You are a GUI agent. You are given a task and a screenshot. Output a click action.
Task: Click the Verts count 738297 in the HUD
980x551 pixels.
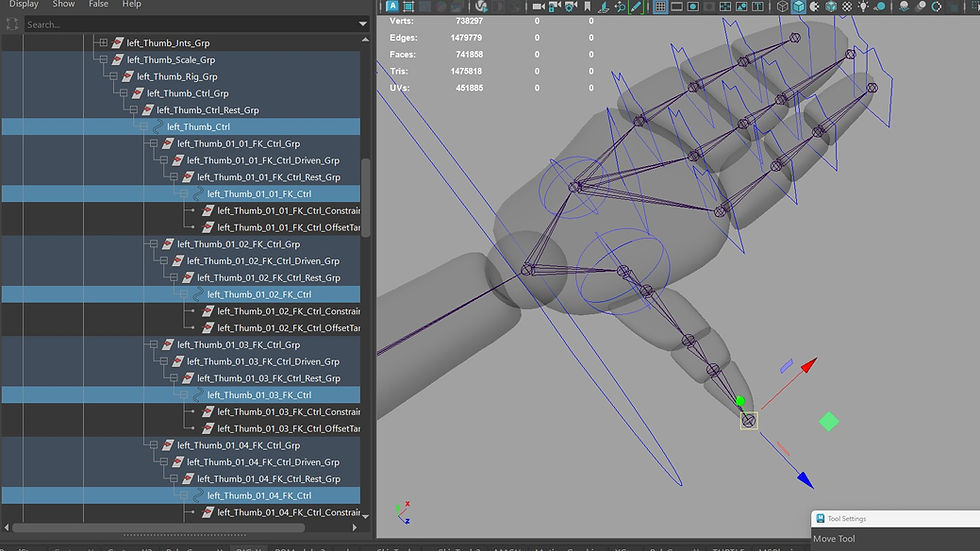tap(469, 21)
